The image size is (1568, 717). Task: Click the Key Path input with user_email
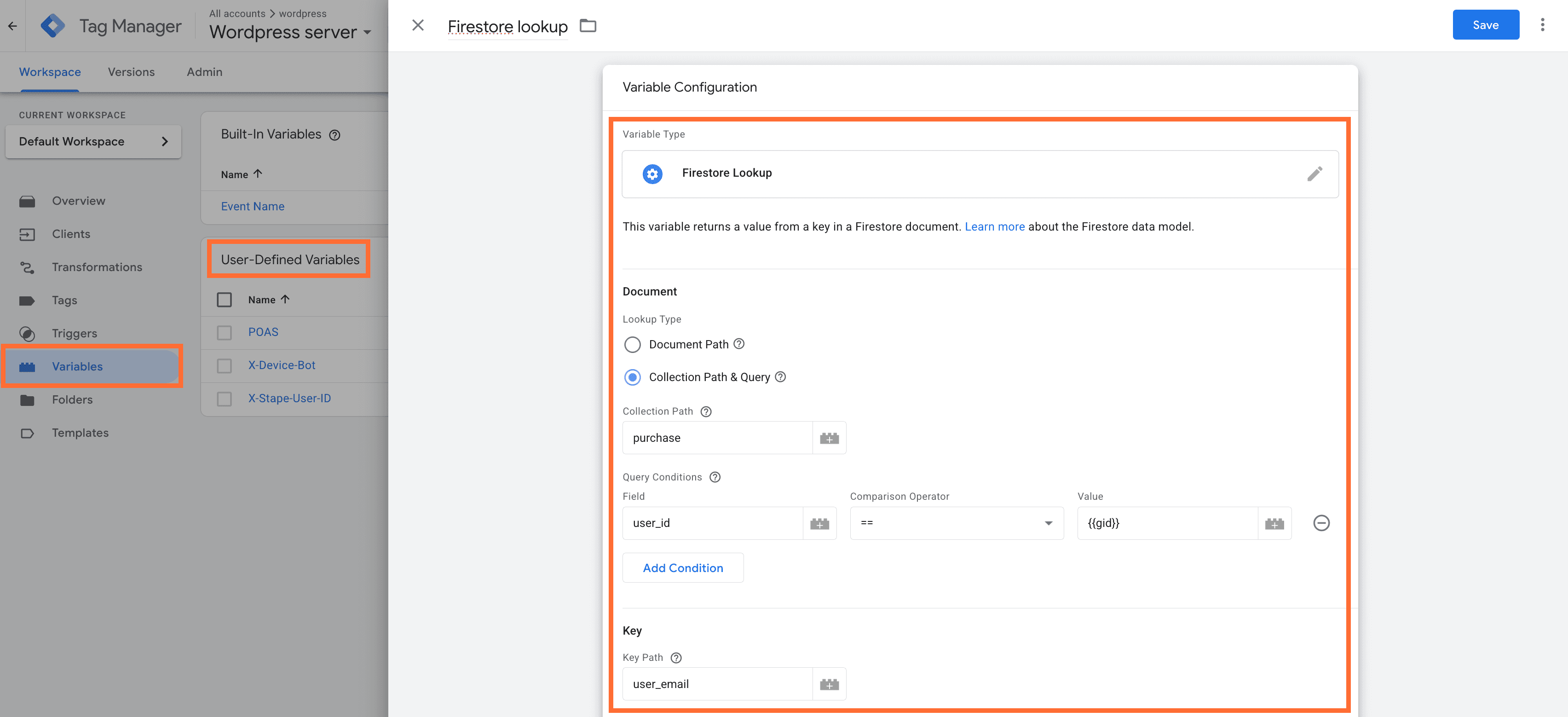click(716, 684)
